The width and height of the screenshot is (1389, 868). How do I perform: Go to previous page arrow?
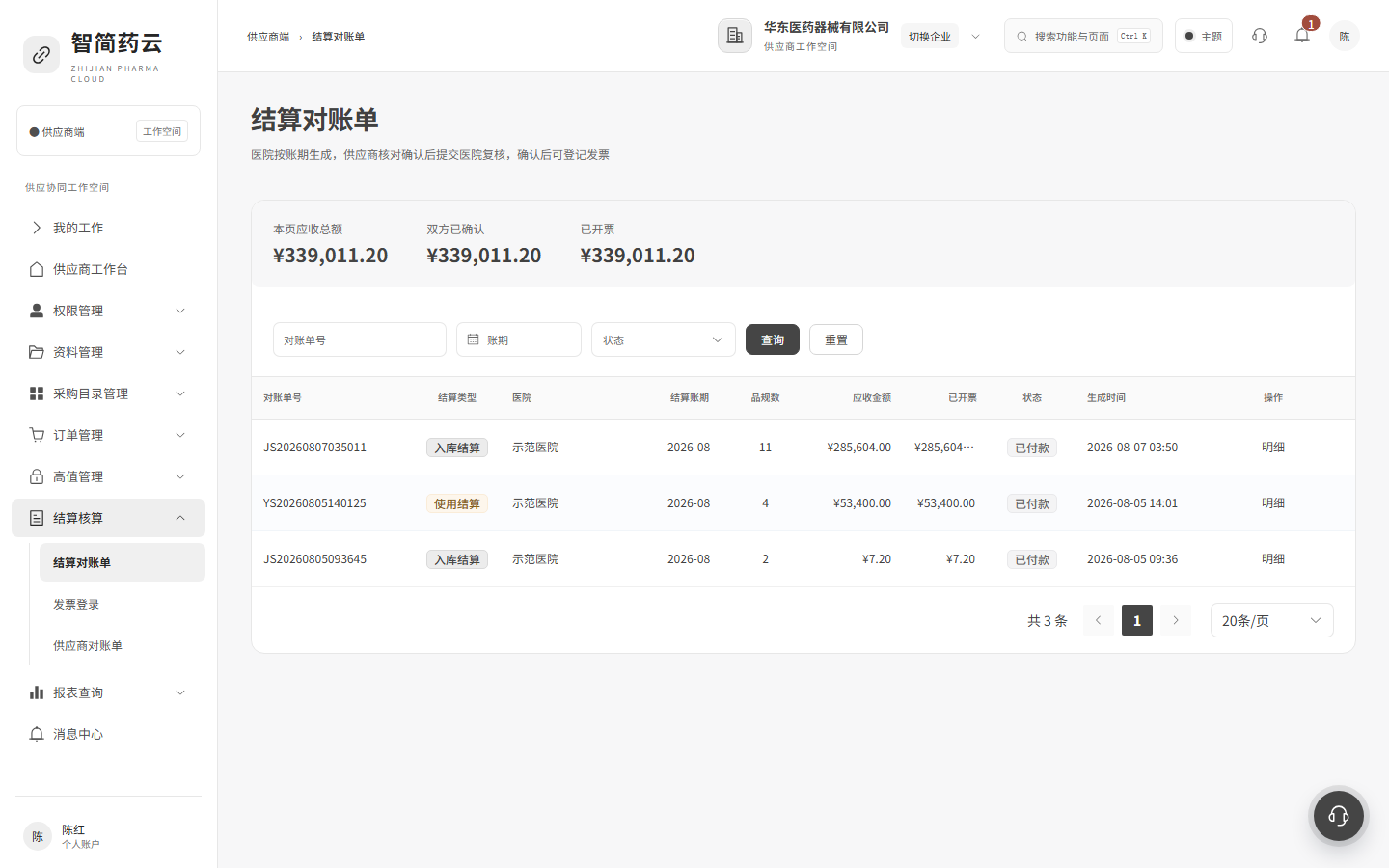pyautogui.click(x=1099, y=620)
